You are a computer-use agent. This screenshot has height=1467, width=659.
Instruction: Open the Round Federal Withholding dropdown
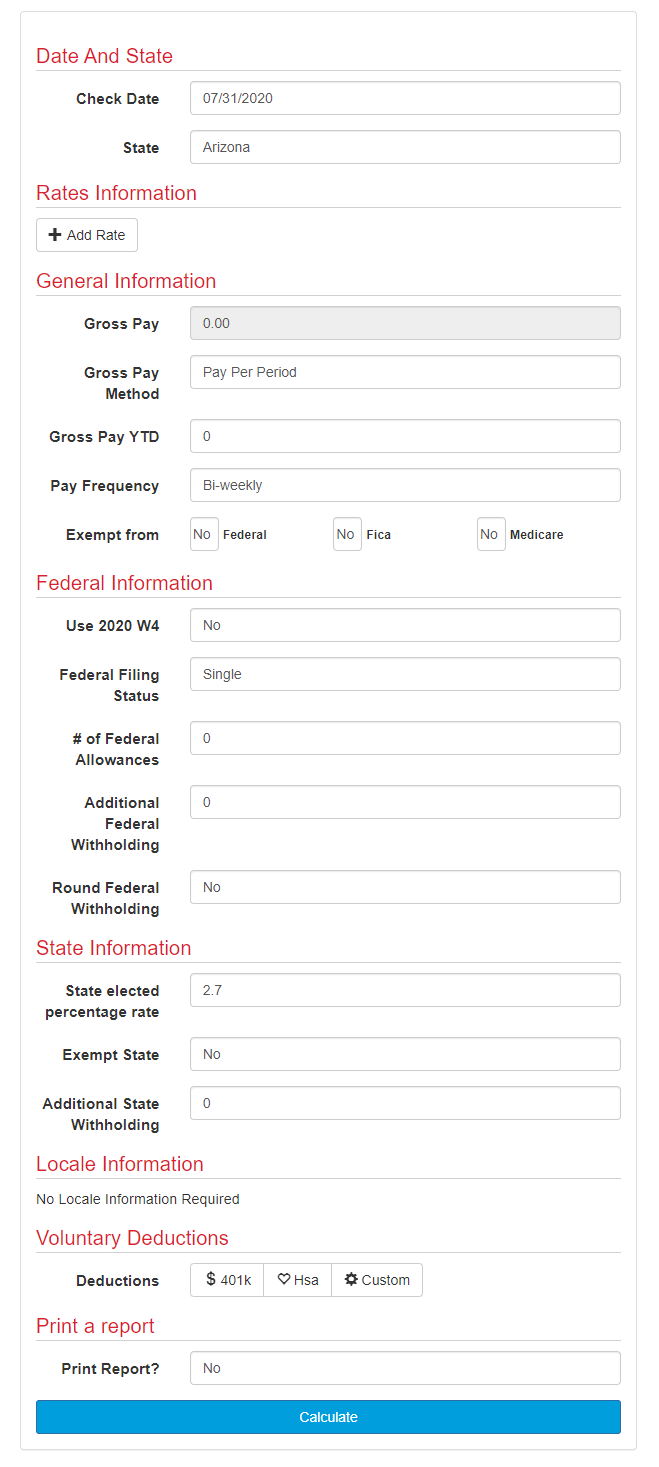tap(405, 887)
